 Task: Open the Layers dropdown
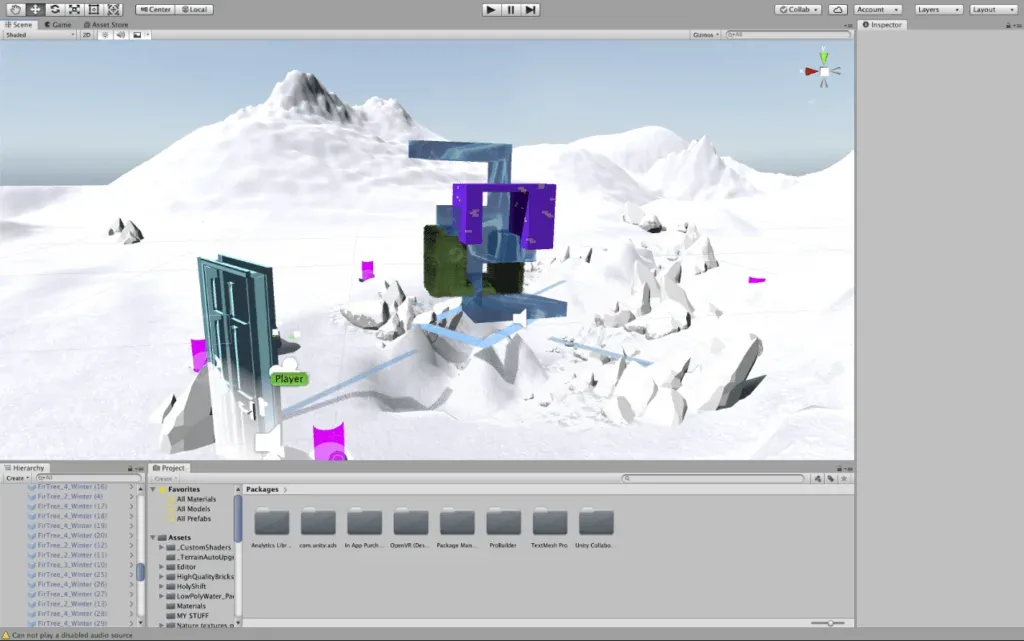click(938, 9)
